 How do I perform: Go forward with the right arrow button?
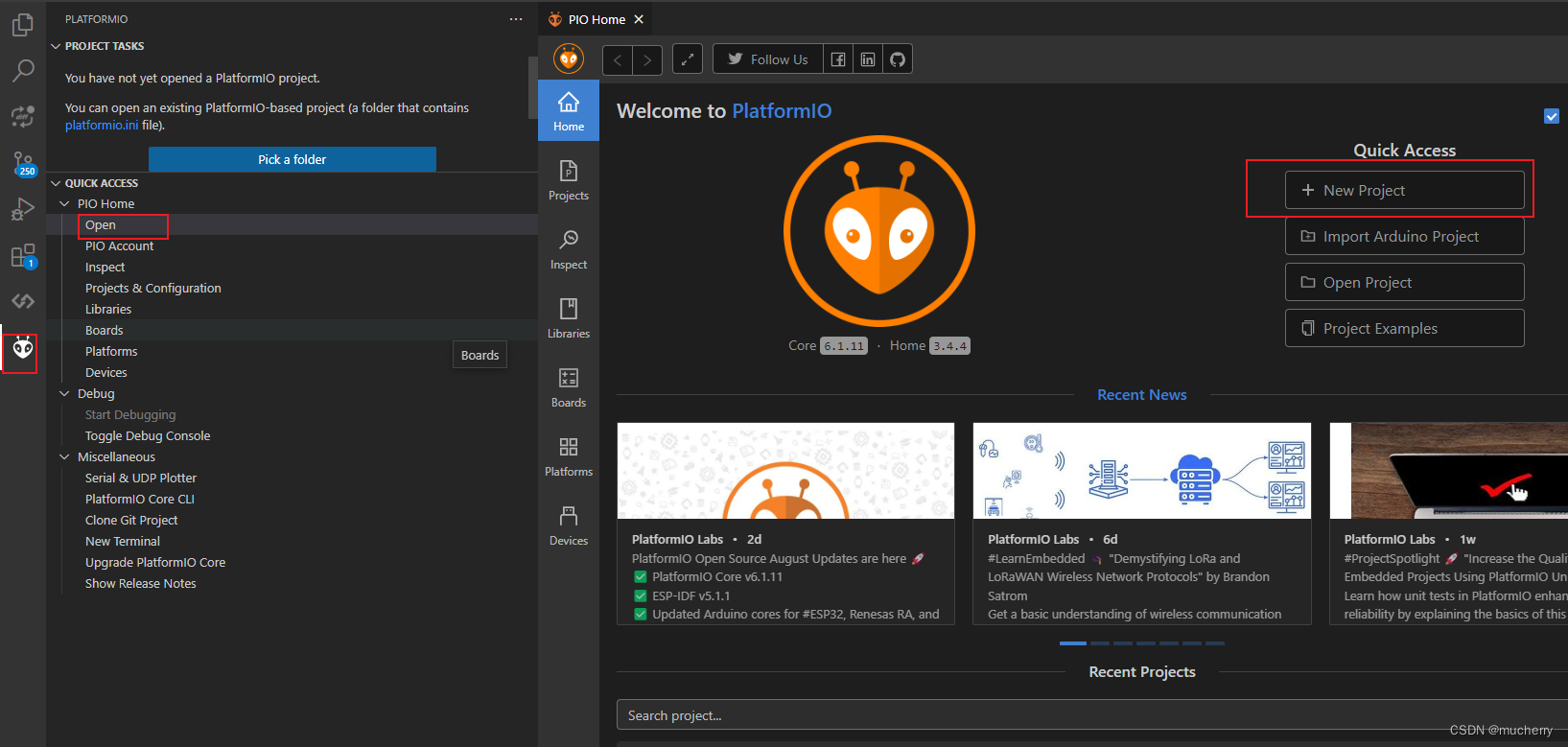[x=647, y=59]
